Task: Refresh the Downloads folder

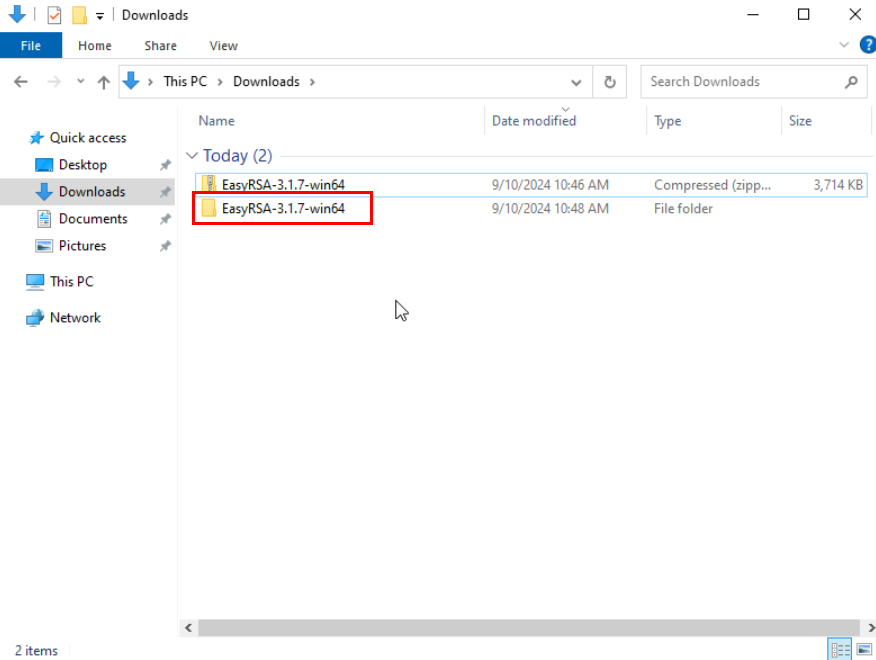Action: pyautogui.click(x=609, y=82)
